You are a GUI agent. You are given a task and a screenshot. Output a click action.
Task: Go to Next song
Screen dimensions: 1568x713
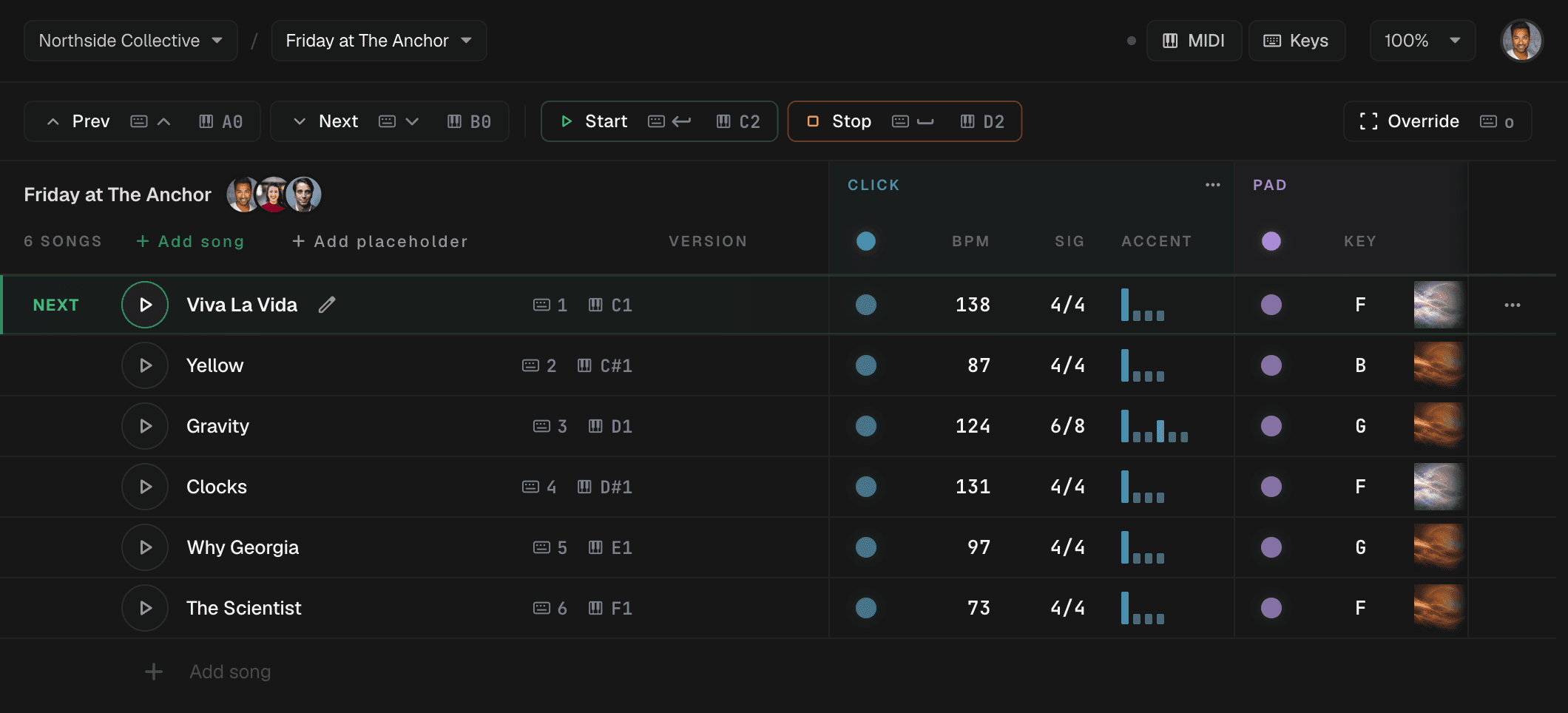[390, 121]
